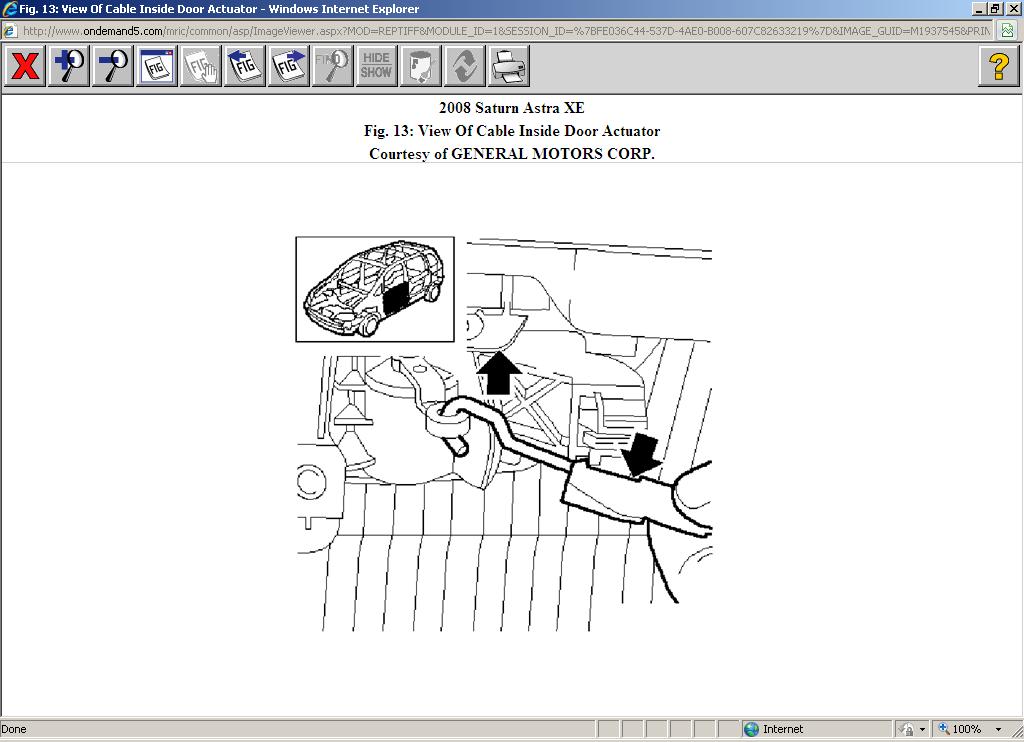Viewport: 1024px width, 742px height.
Task: Zoom in with the plus magnifier
Action: point(69,66)
